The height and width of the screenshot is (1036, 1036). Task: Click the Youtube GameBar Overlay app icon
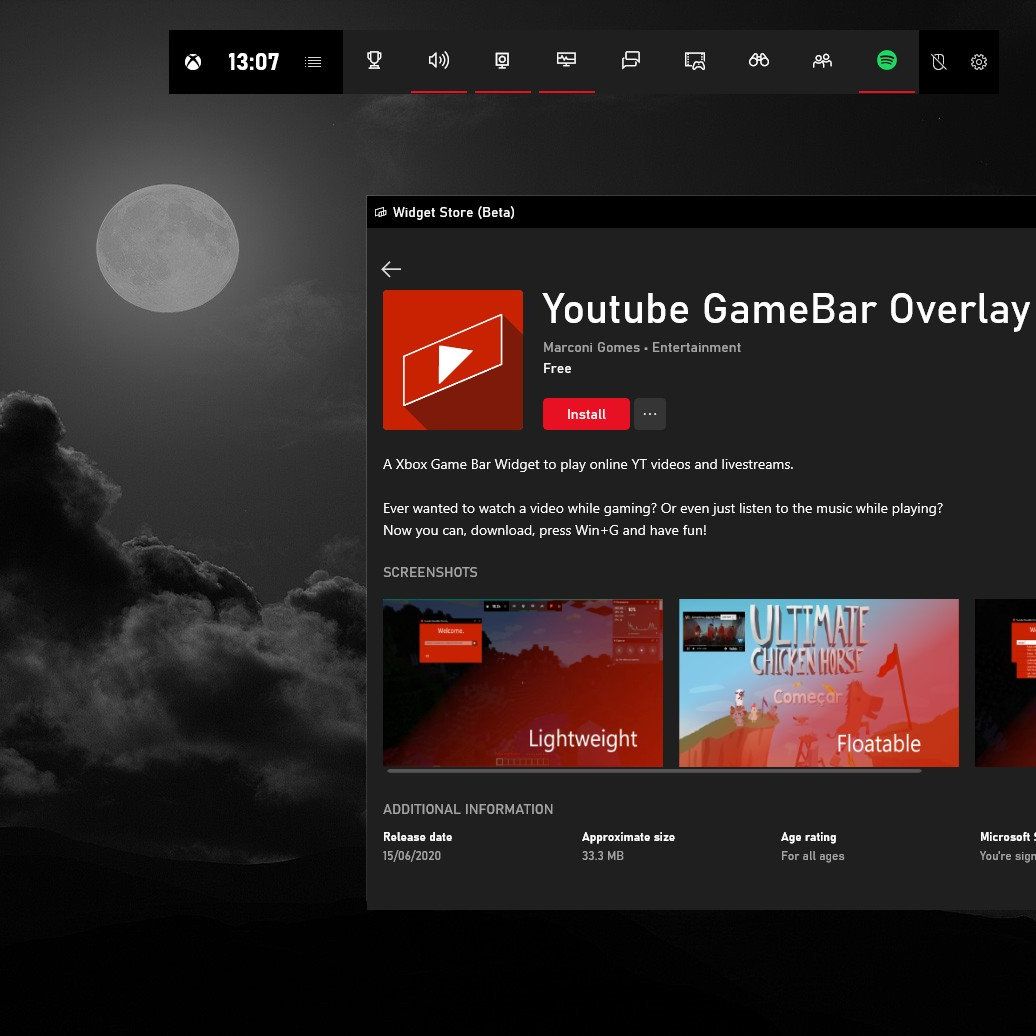click(x=453, y=360)
